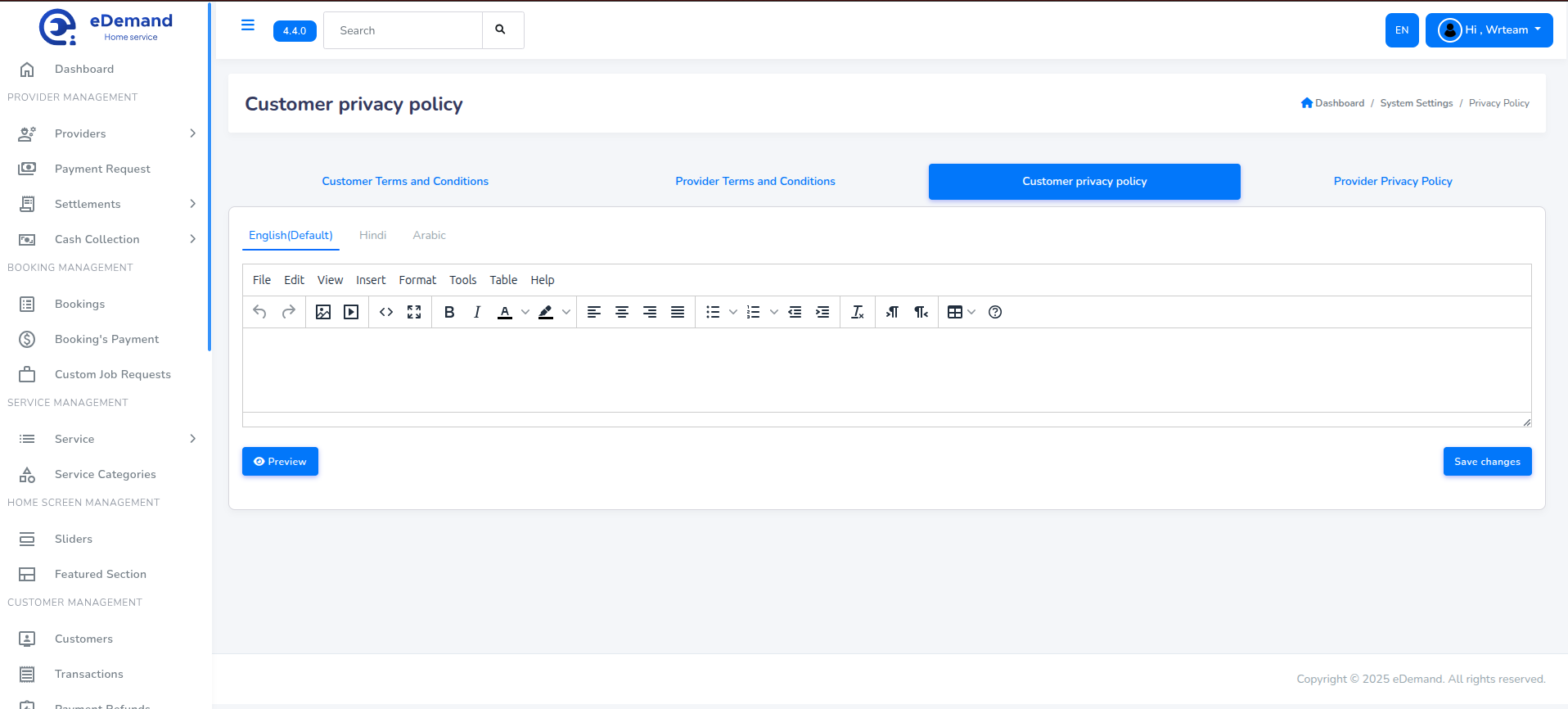The width and height of the screenshot is (1568, 709).
Task: Apply text color with the A icon
Action: pos(505,312)
